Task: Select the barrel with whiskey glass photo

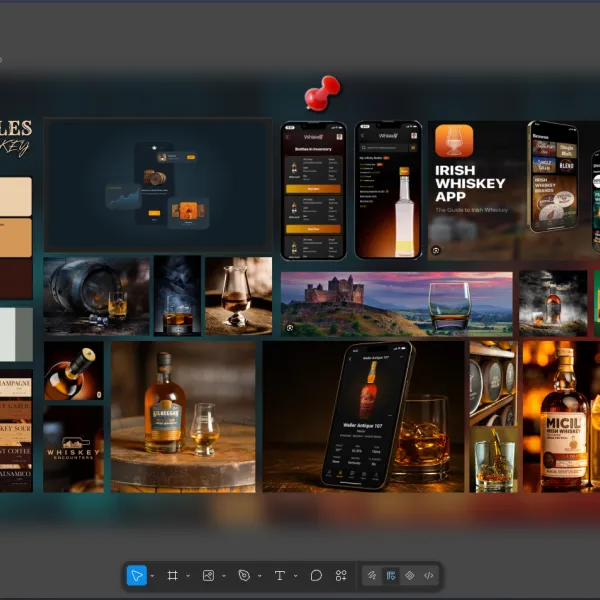Action: coord(96,297)
